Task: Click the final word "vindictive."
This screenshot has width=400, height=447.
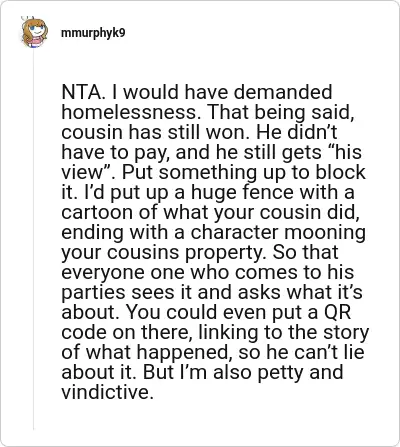Action: point(107,392)
